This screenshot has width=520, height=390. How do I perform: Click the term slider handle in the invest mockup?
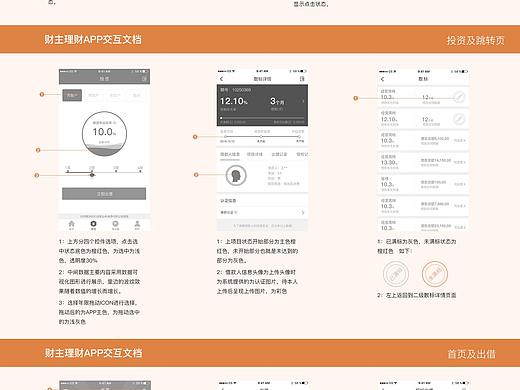coord(92,174)
